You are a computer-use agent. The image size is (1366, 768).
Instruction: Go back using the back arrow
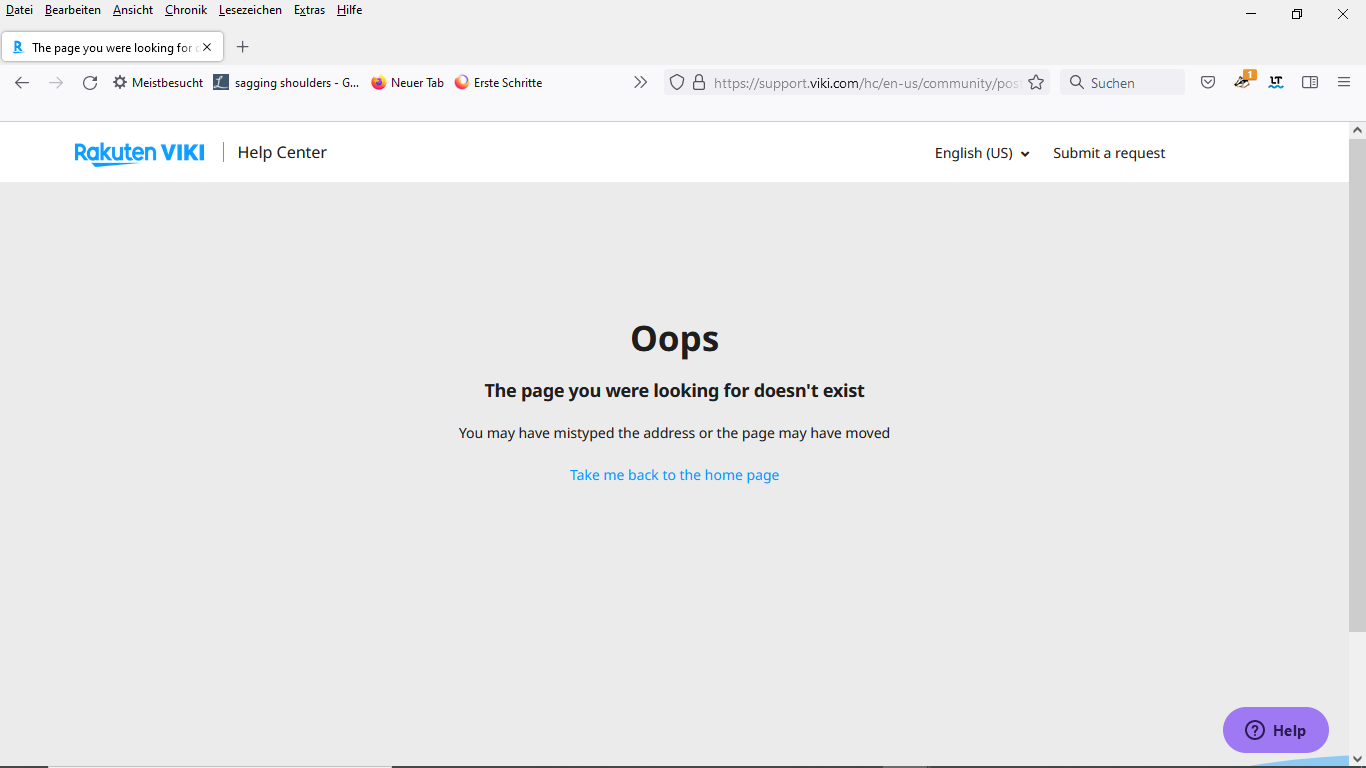[22, 83]
